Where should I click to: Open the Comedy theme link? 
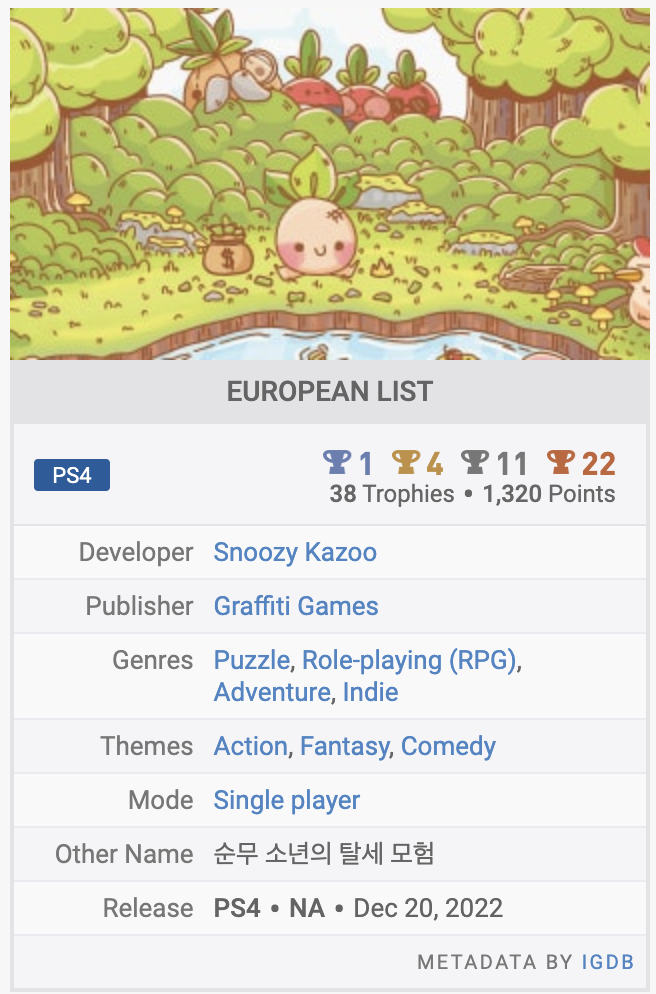tap(448, 746)
